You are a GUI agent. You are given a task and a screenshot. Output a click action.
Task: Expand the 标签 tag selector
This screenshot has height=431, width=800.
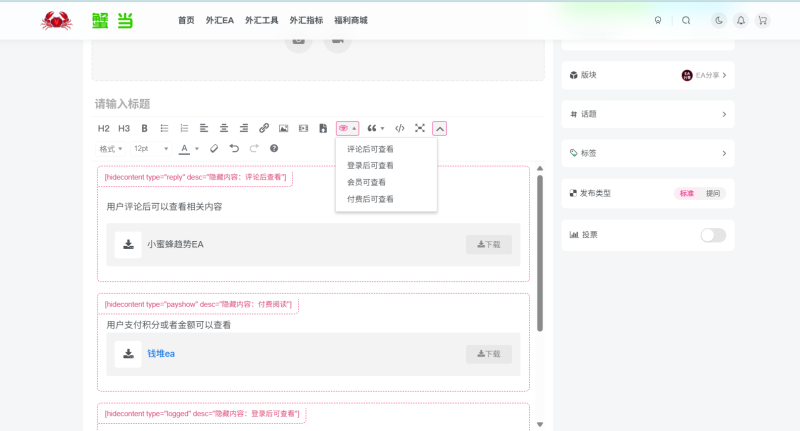click(x=648, y=153)
